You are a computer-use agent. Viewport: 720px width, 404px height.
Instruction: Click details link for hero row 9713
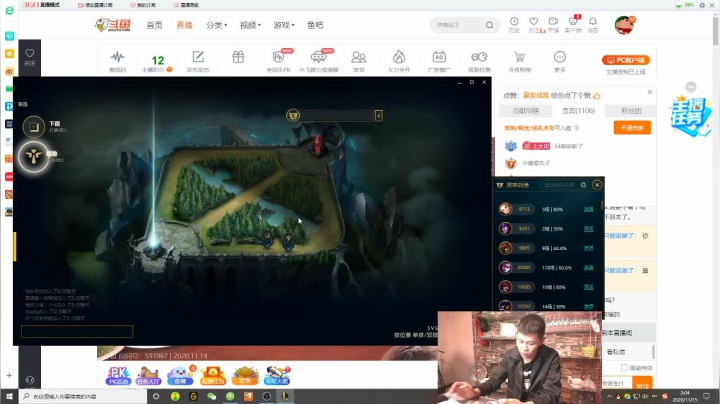(588, 209)
